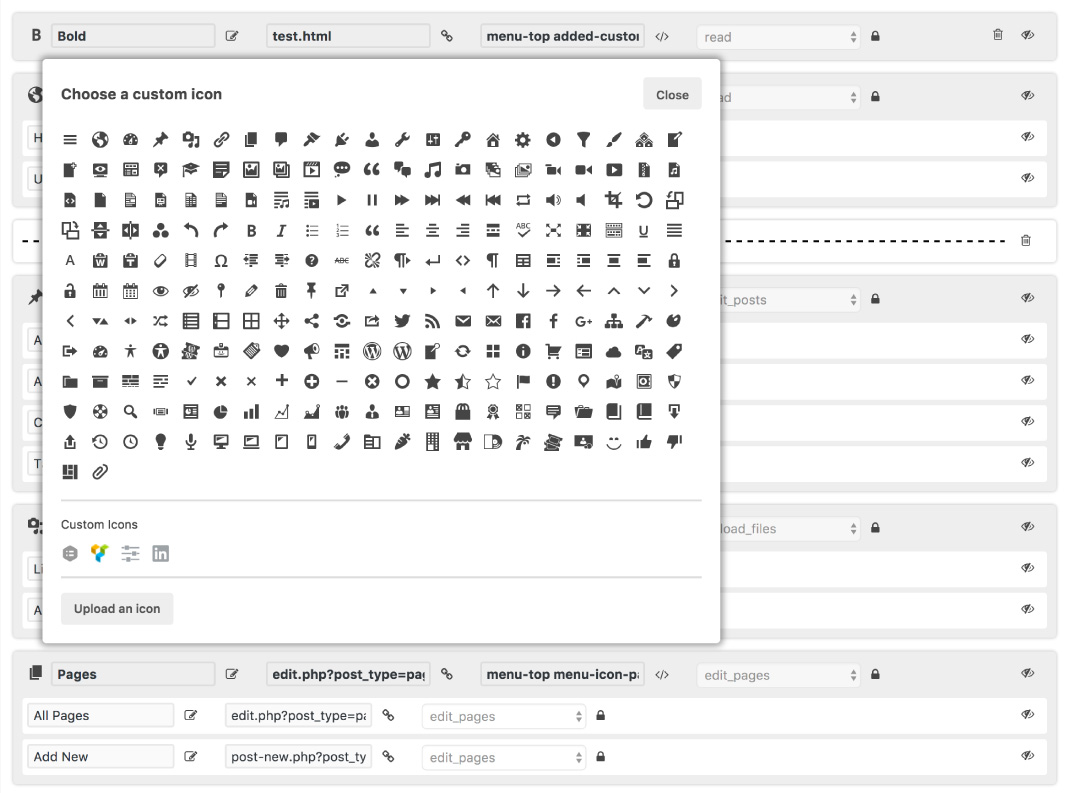Pick the lightbulb icon
The width and height of the screenshot is (1068, 793).
[x=160, y=441]
